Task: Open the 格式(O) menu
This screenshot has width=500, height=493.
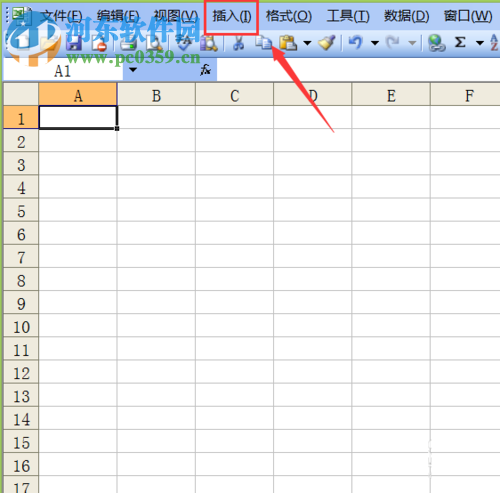Action: pyautogui.click(x=289, y=16)
